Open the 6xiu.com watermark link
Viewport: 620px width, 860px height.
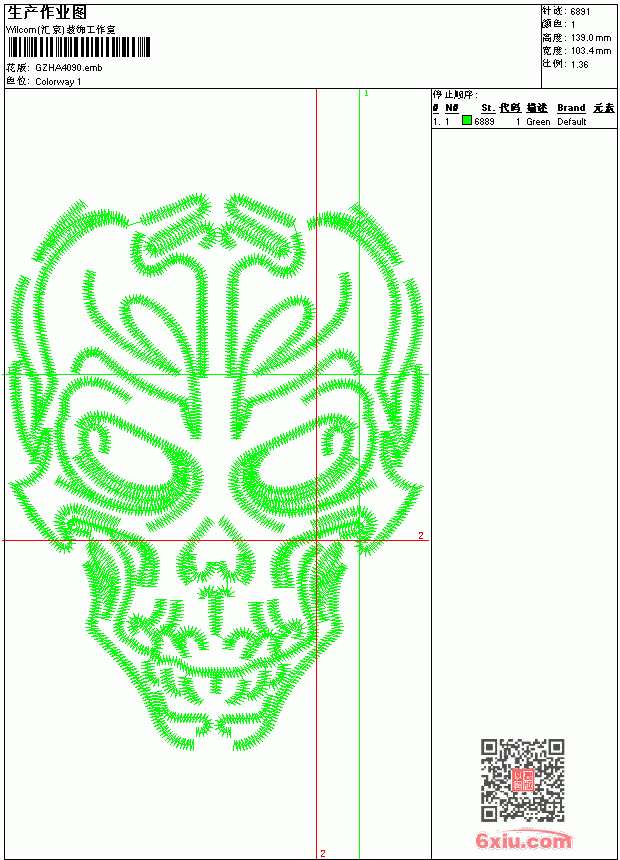click(524, 840)
